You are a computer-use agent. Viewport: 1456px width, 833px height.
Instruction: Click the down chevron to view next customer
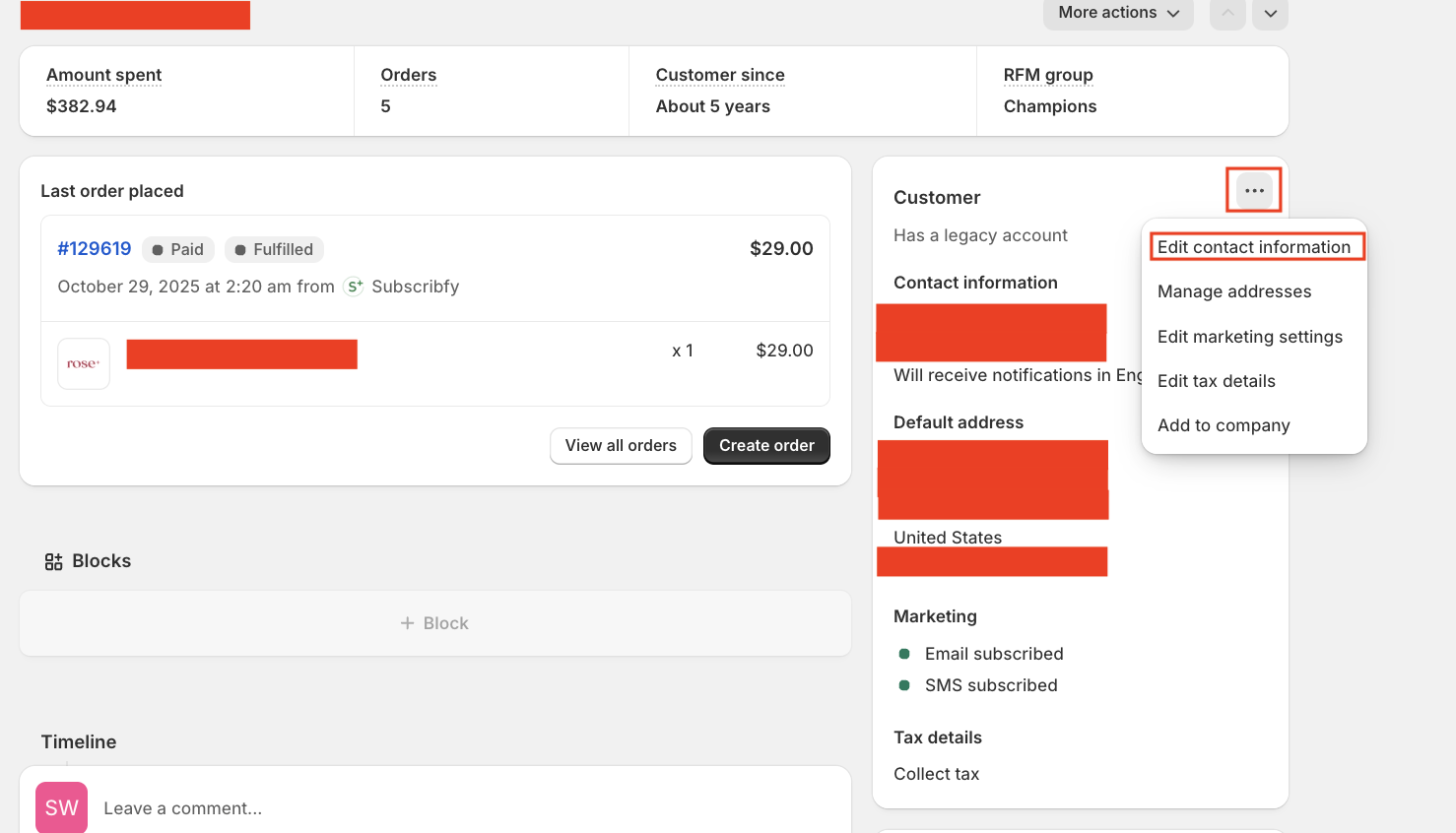tap(1270, 14)
